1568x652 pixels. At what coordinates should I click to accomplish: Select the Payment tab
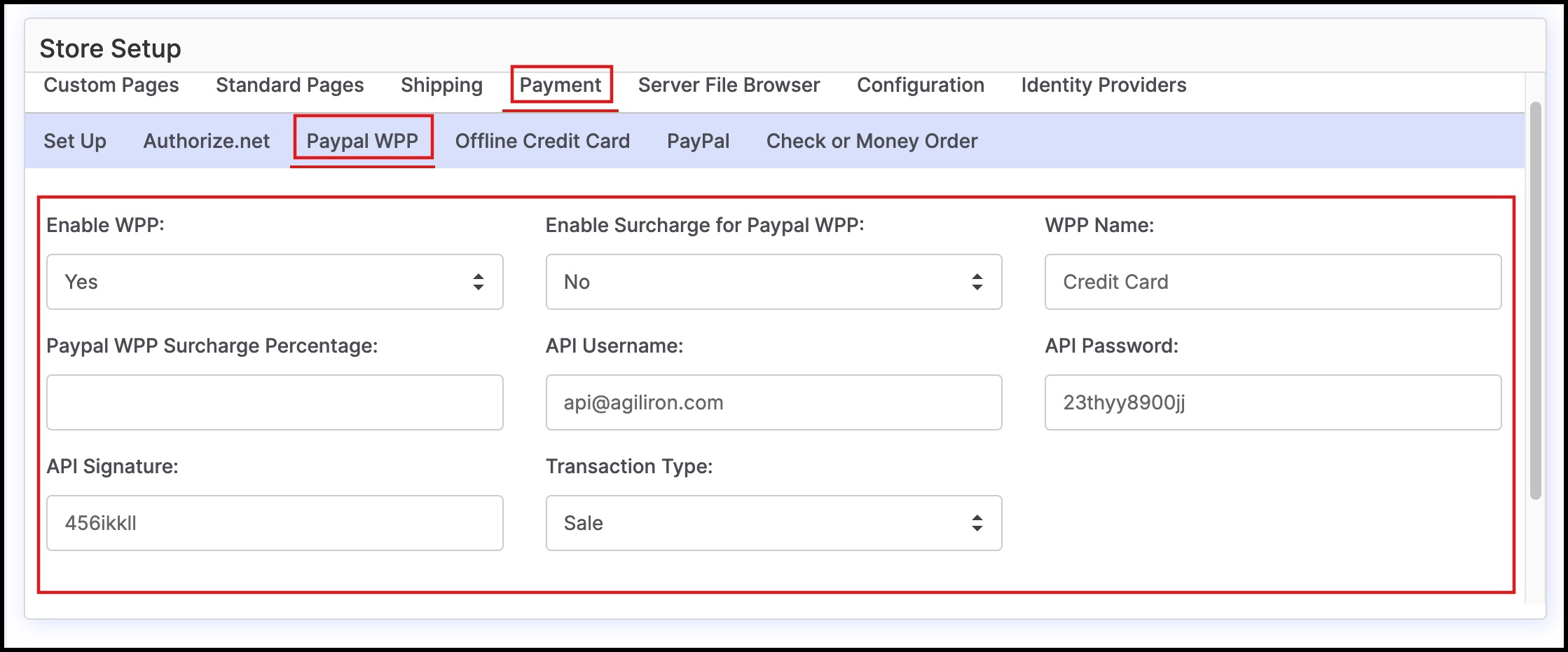tap(561, 86)
